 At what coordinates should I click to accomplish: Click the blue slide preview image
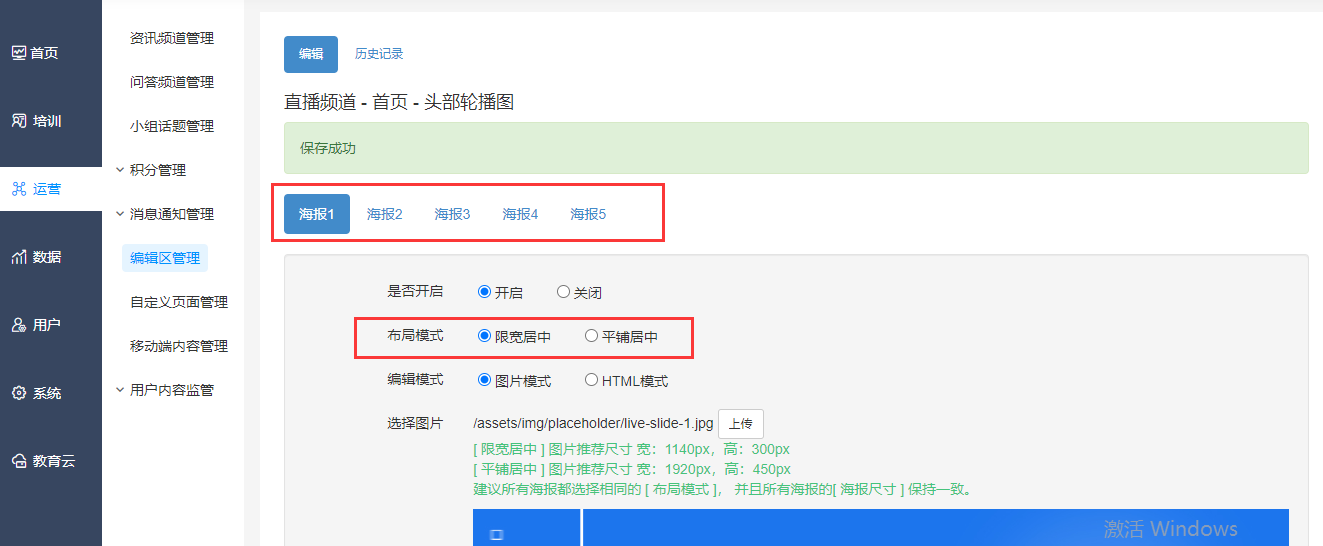(x=881, y=527)
